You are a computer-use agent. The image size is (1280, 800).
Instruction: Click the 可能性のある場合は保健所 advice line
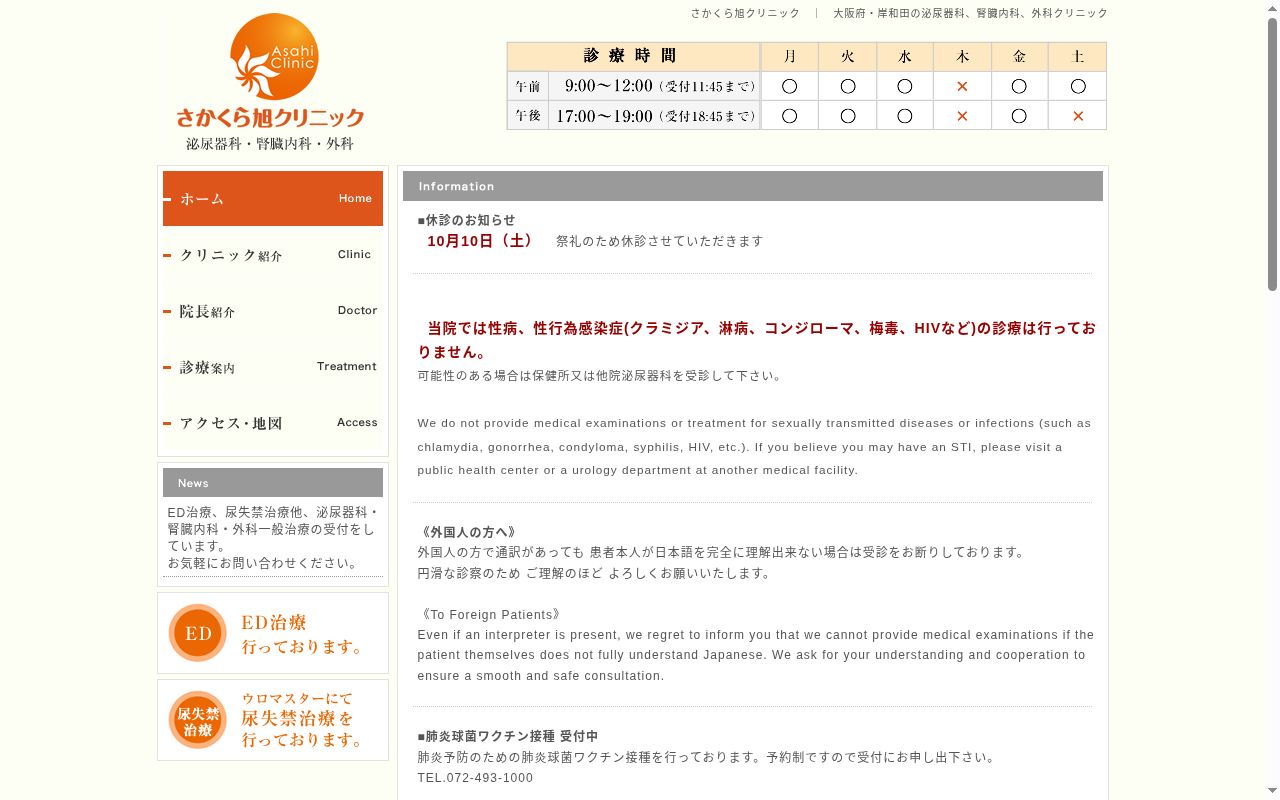coord(600,376)
